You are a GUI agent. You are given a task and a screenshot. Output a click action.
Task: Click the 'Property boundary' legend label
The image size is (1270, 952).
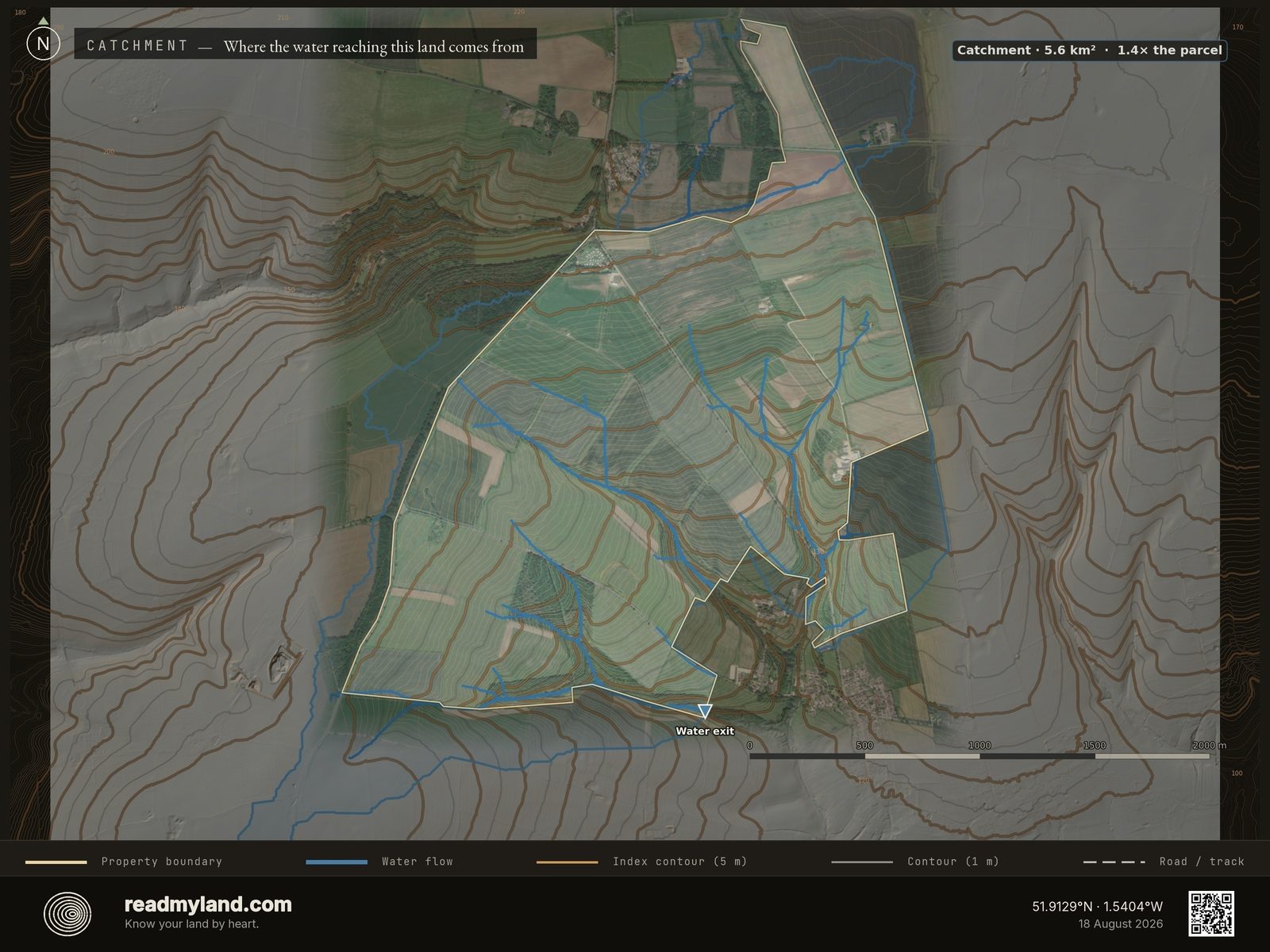pos(162,862)
